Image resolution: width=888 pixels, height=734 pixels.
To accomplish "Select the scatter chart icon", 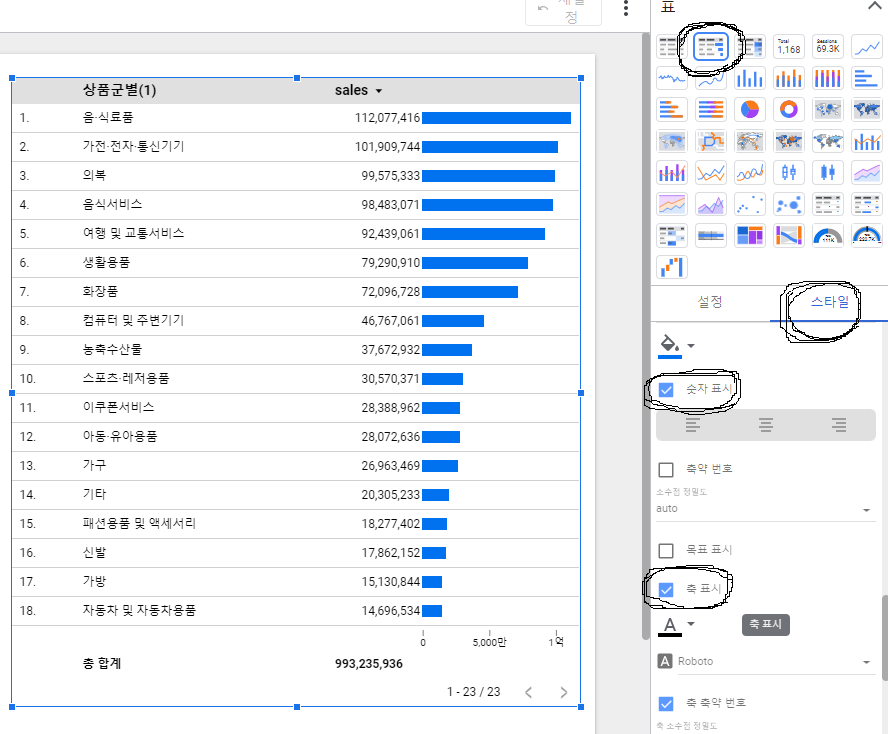I will 750,204.
